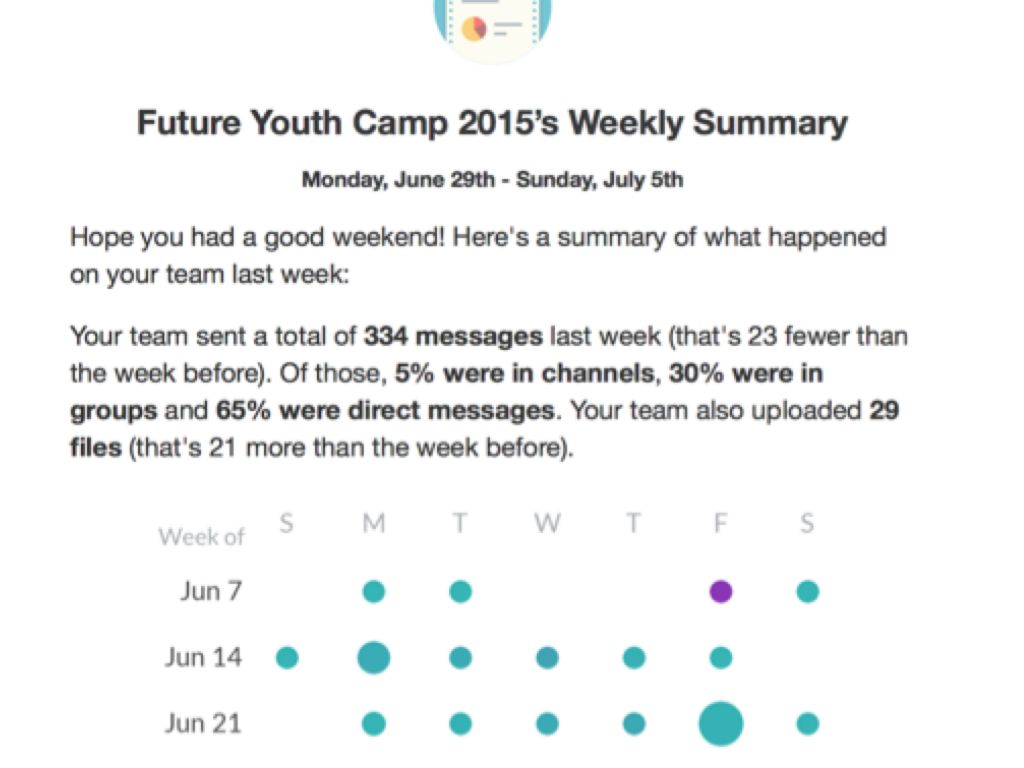The width and height of the screenshot is (1024, 768).
Task: Click the "Week of" chart label
Action: (201, 537)
